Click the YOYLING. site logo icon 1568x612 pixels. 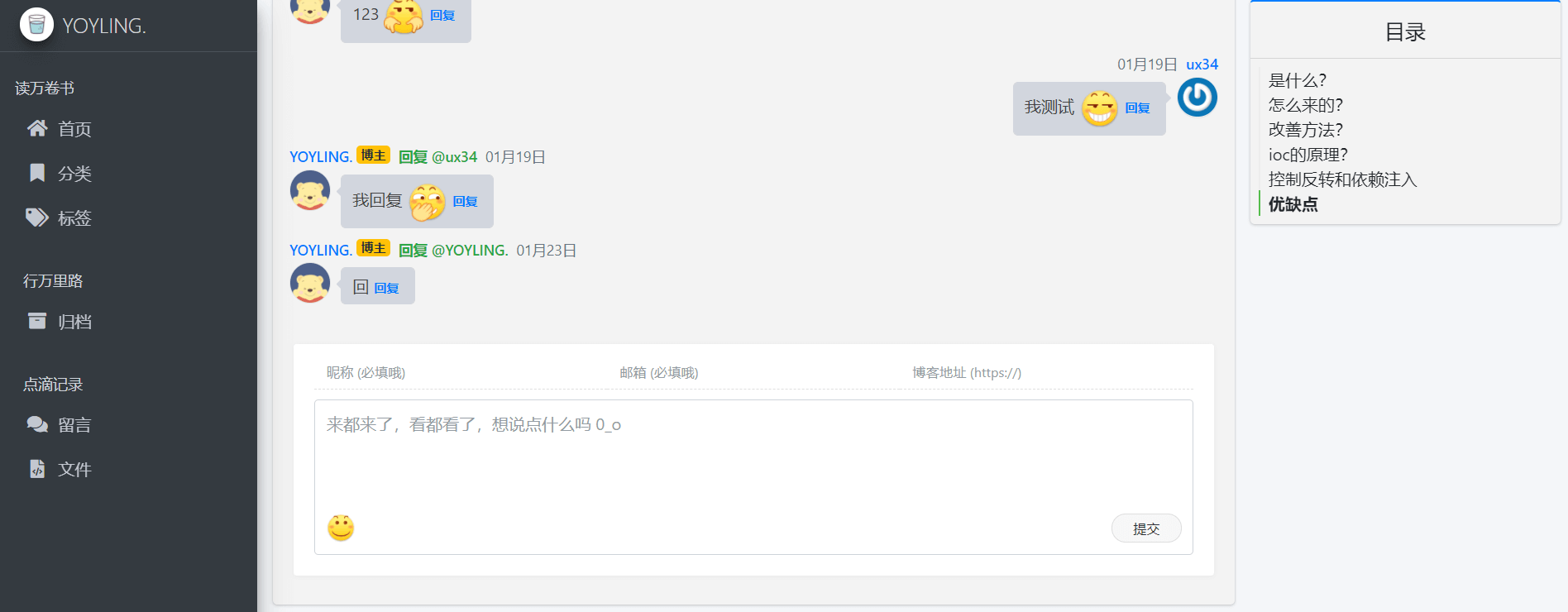pos(36,25)
